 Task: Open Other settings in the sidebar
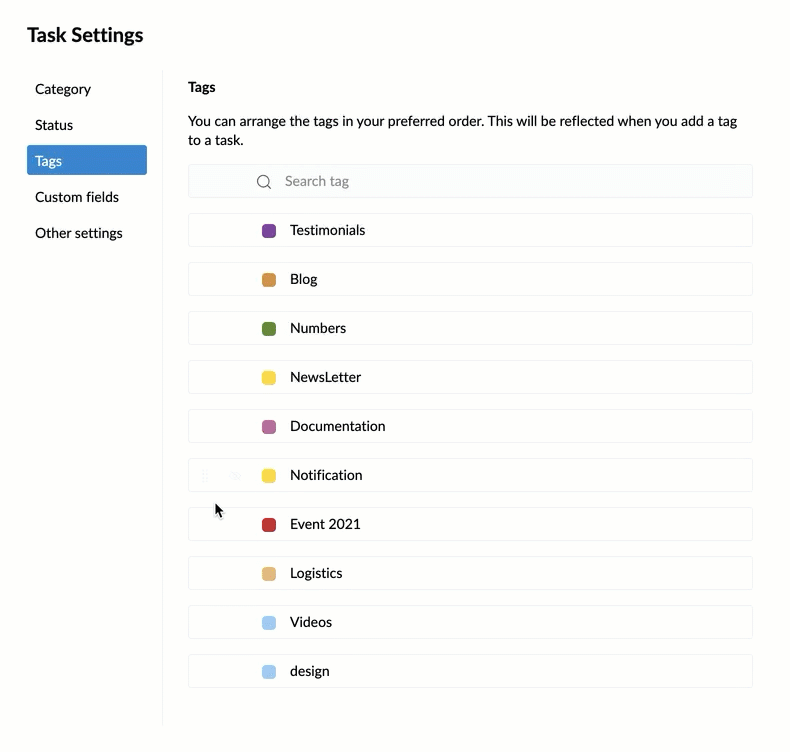(79, 233)
